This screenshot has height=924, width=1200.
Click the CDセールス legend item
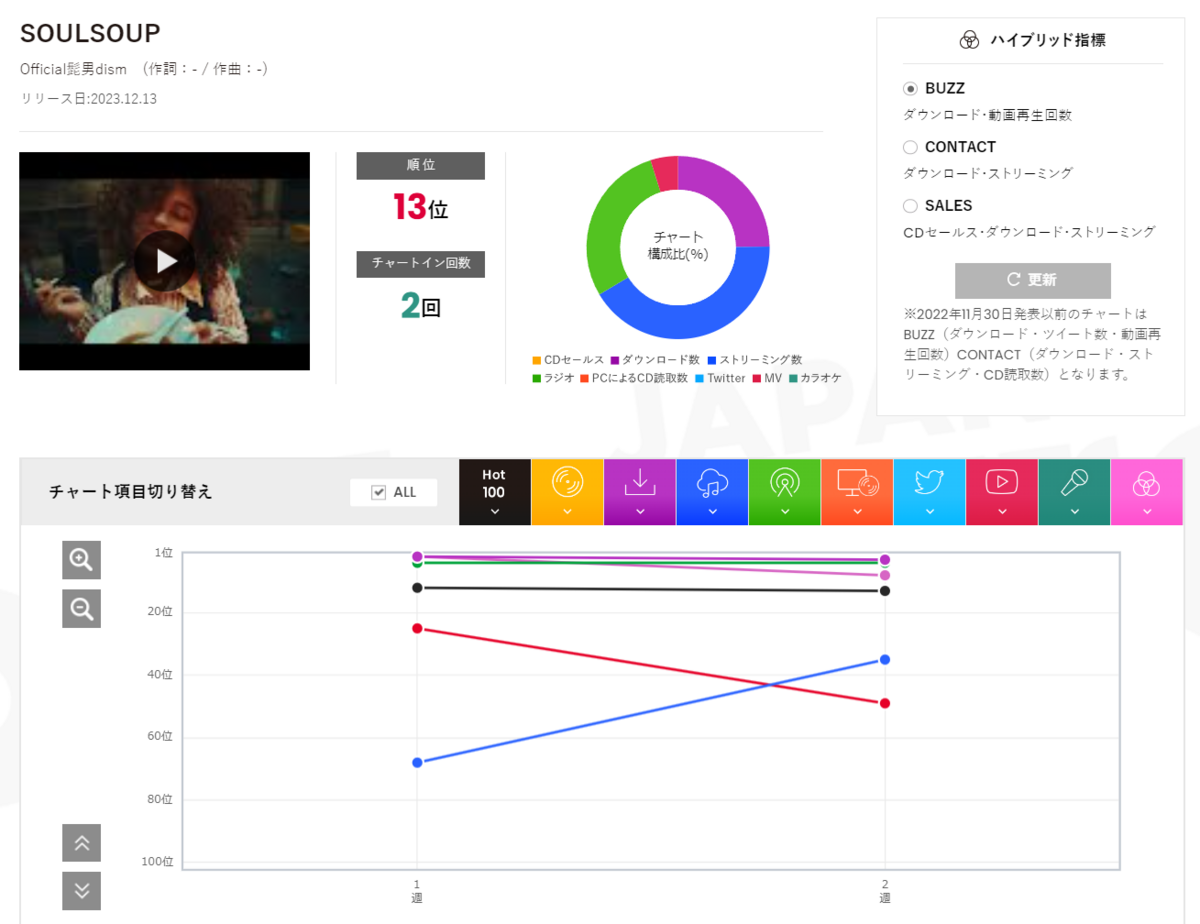pyautogui.click(x=568, y=360)
